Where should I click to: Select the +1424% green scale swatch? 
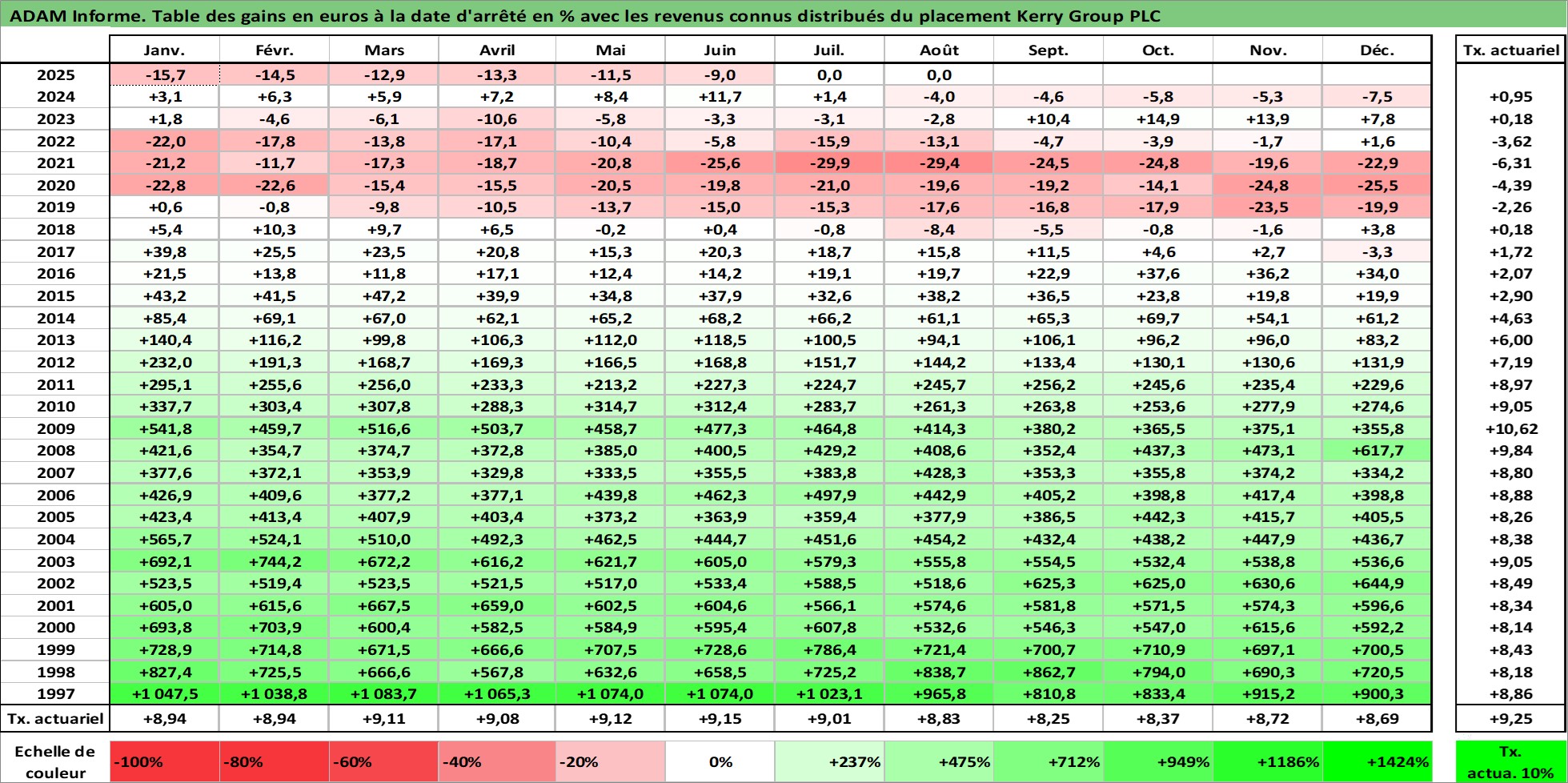(x=1377, y=761)
